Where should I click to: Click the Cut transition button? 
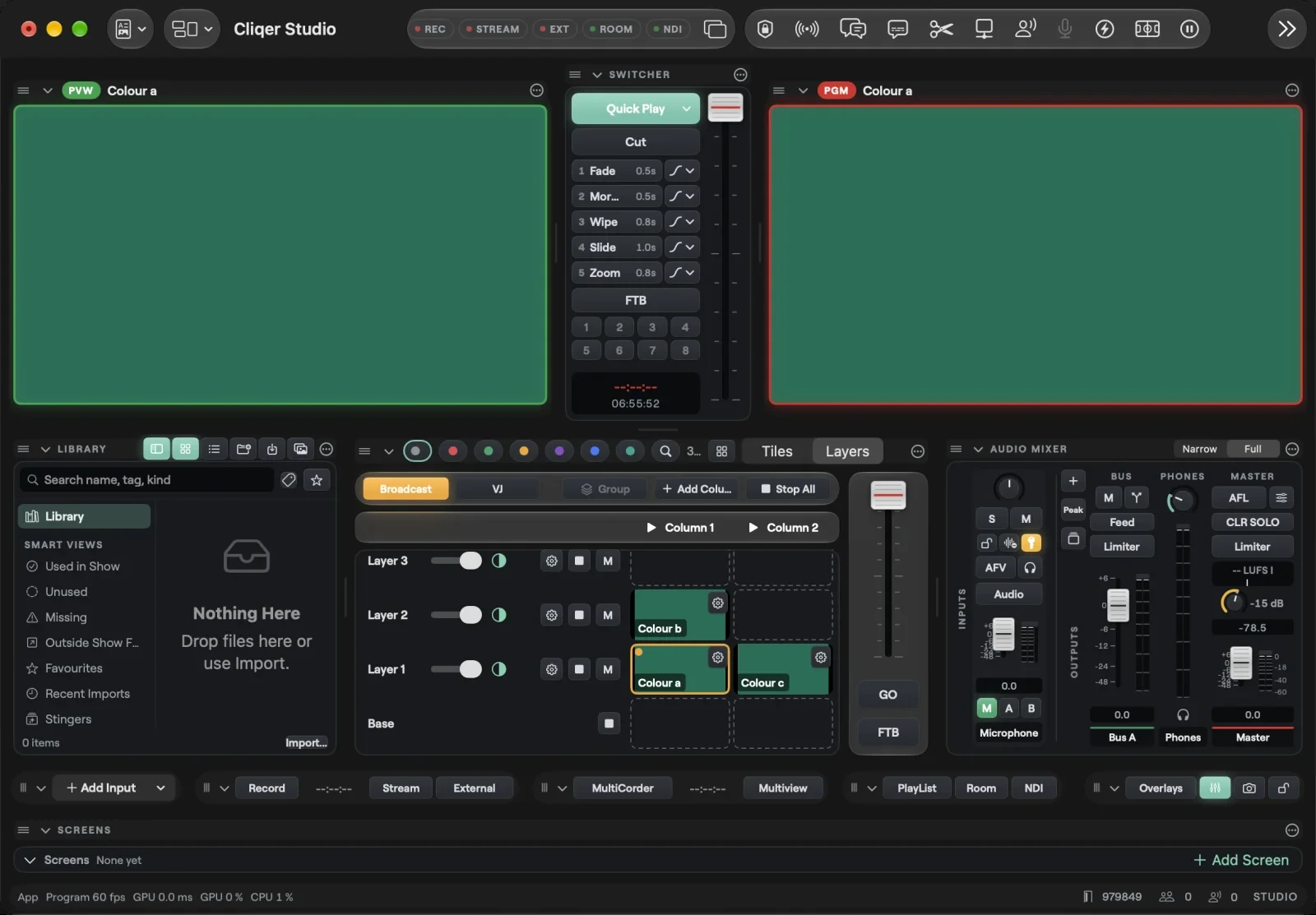coord(636,142)
